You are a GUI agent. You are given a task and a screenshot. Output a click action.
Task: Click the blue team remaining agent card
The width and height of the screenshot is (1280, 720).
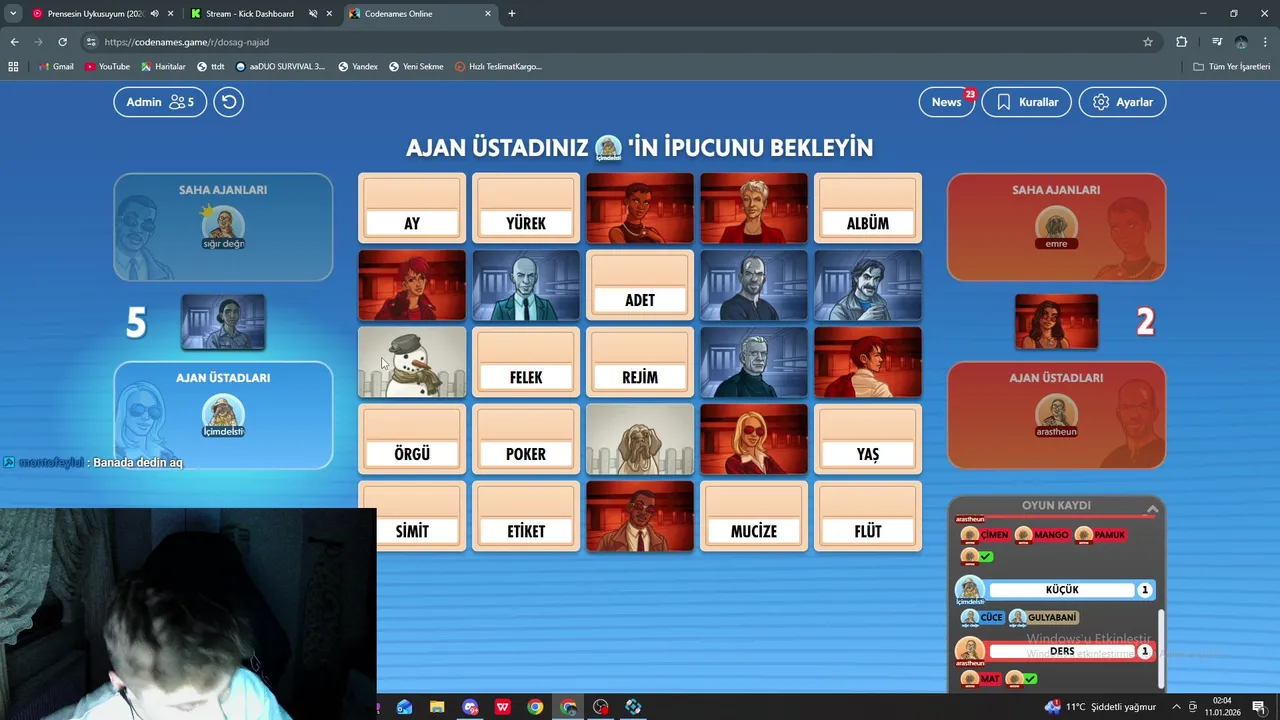[223, 322]
